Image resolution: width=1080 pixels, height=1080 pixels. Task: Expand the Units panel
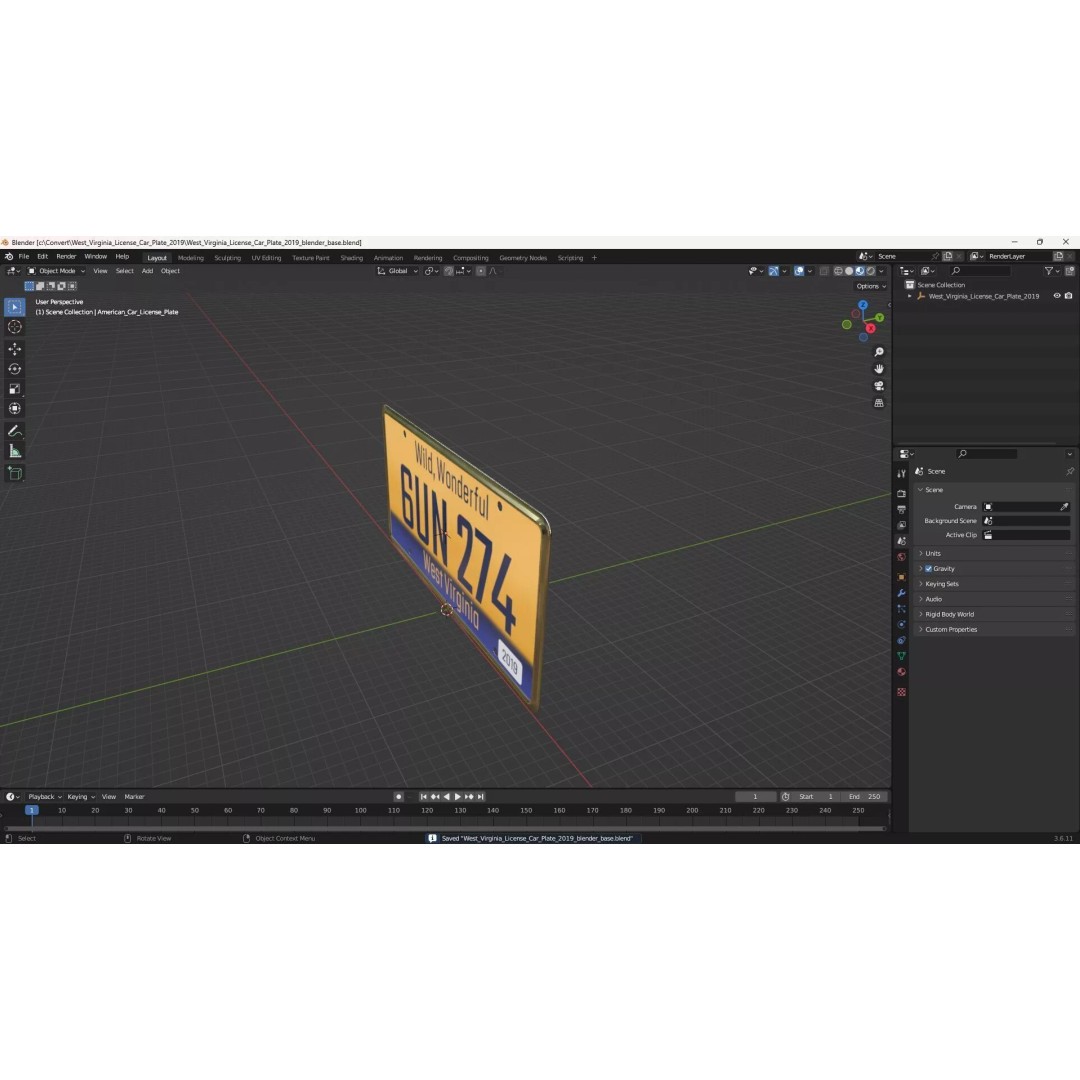click(995, 554)
